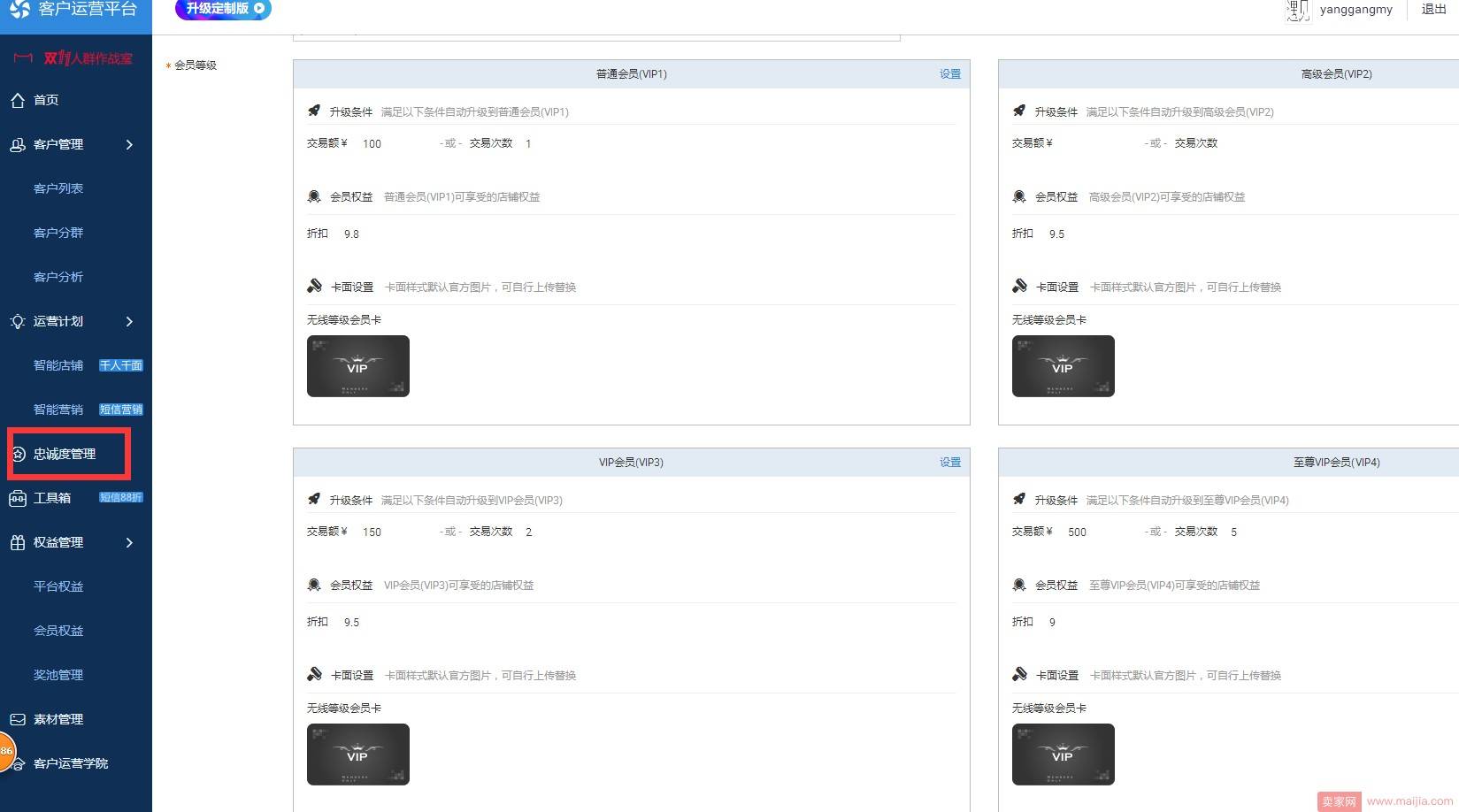Click the orange 86 badge circle

[x=6, y=751]
